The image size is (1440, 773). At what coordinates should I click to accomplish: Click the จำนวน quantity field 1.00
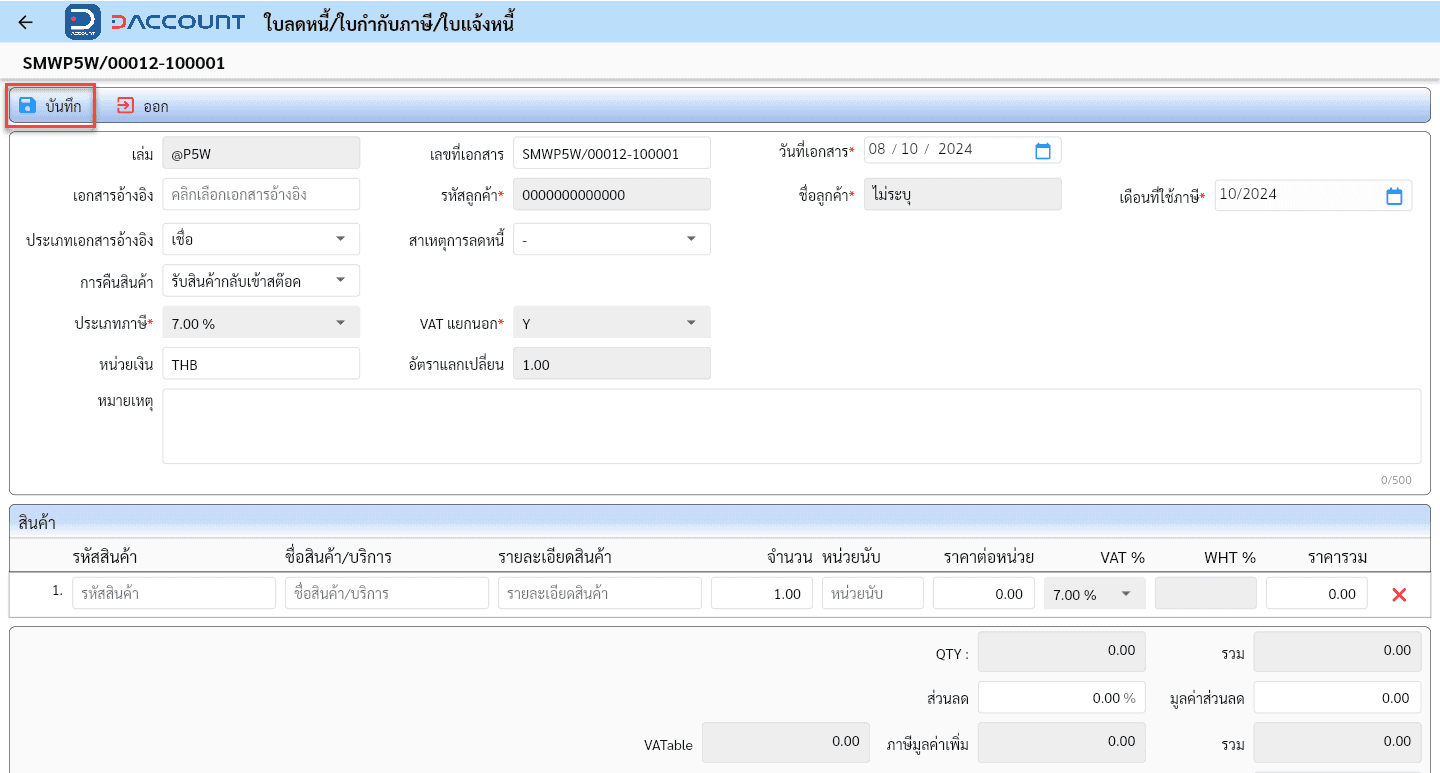coord(762,593)
